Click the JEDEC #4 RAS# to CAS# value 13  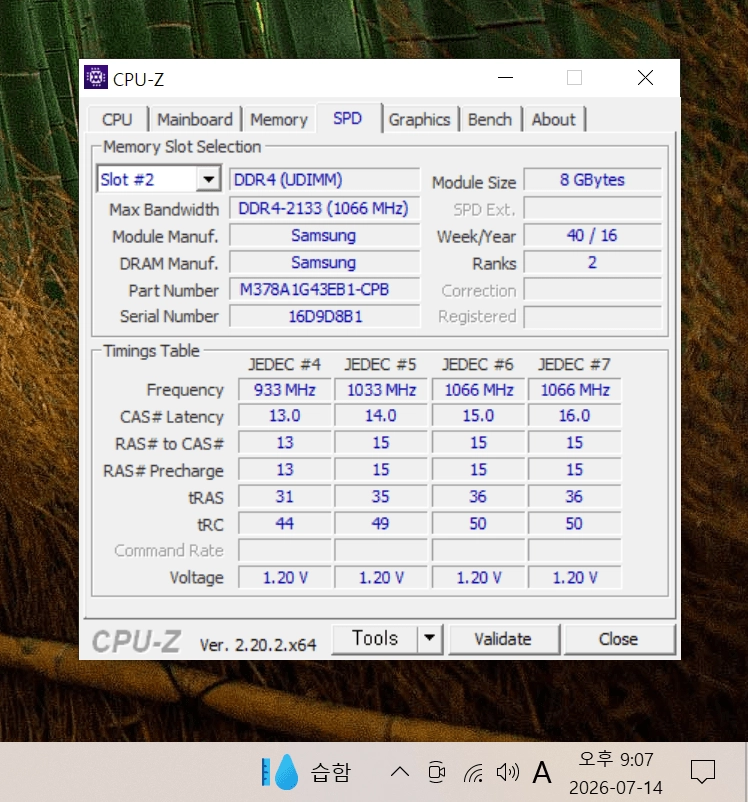tap(284, 442)
